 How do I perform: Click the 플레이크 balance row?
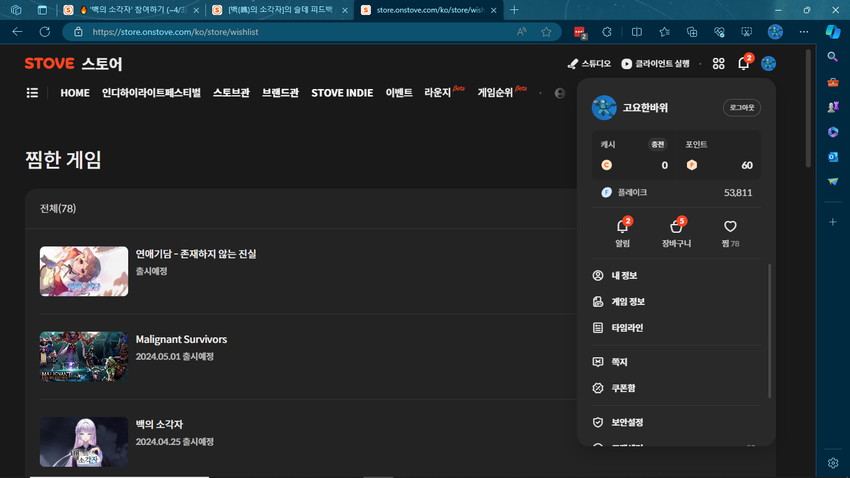tap(676, 192)
